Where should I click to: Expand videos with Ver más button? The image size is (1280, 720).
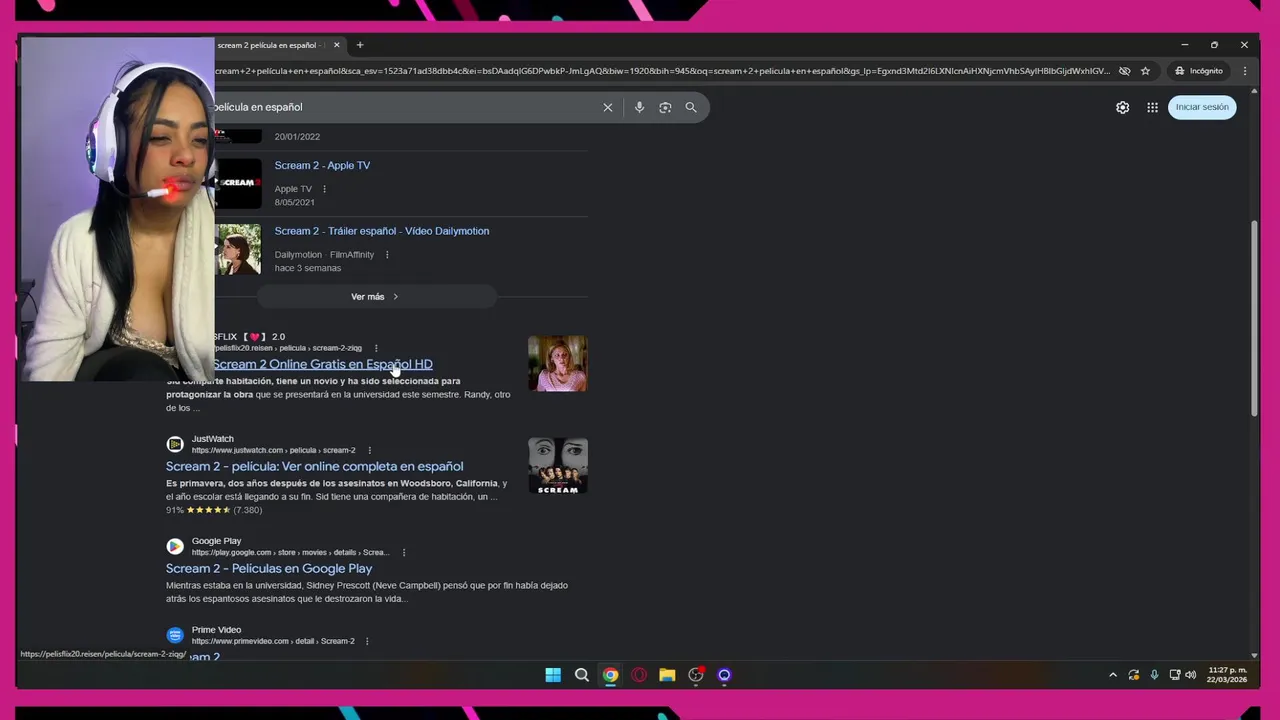point(375,297)
